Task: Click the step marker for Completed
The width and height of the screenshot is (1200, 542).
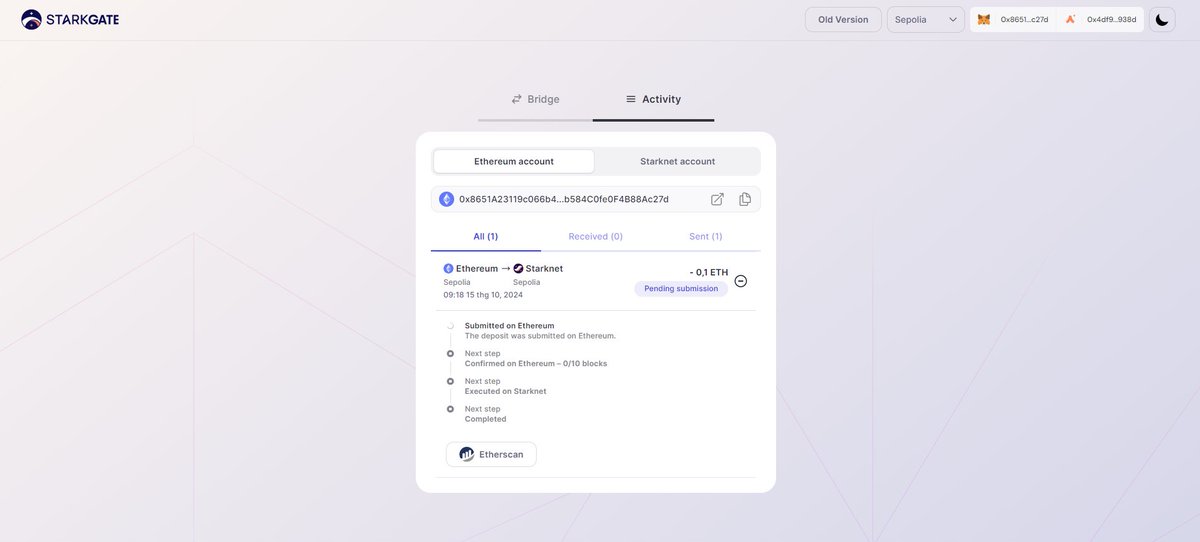Action: pos(450,409)
